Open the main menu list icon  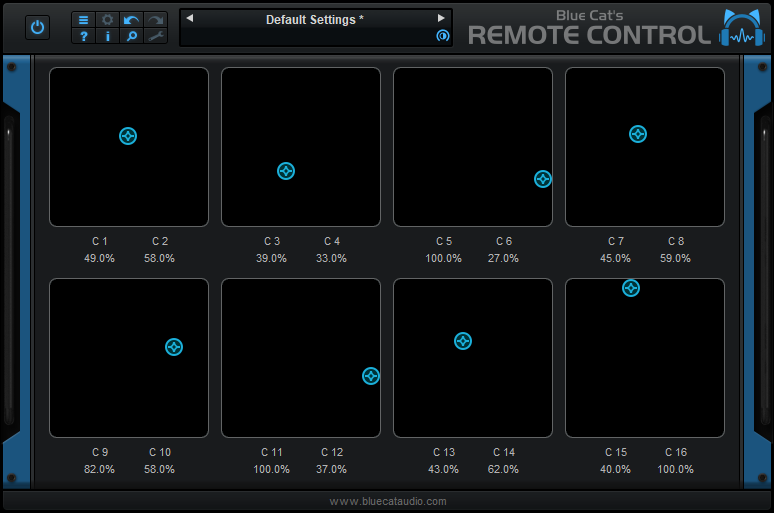pyautogui.click(x=84, y=20)
